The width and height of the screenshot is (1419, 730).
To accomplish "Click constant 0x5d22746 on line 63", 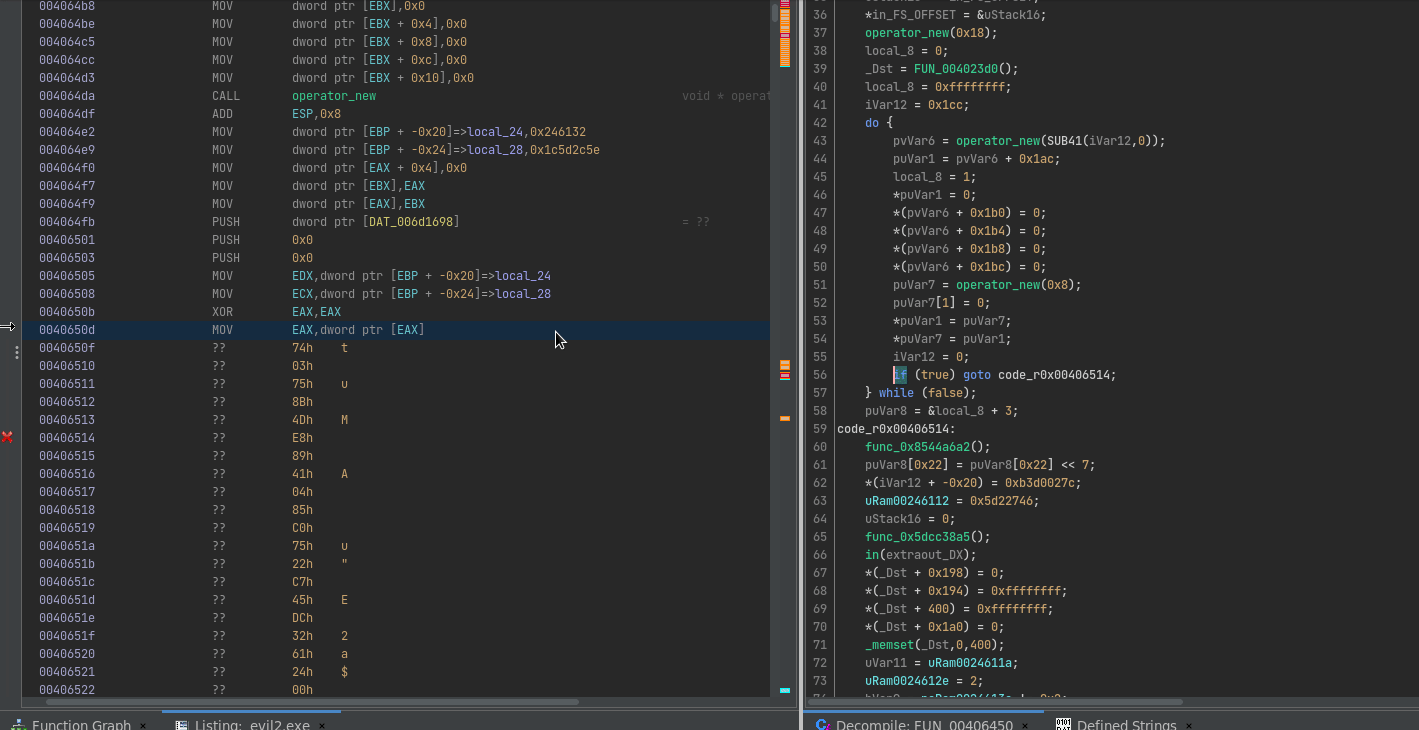I will pyautogui.click(x=1001, y=501).
